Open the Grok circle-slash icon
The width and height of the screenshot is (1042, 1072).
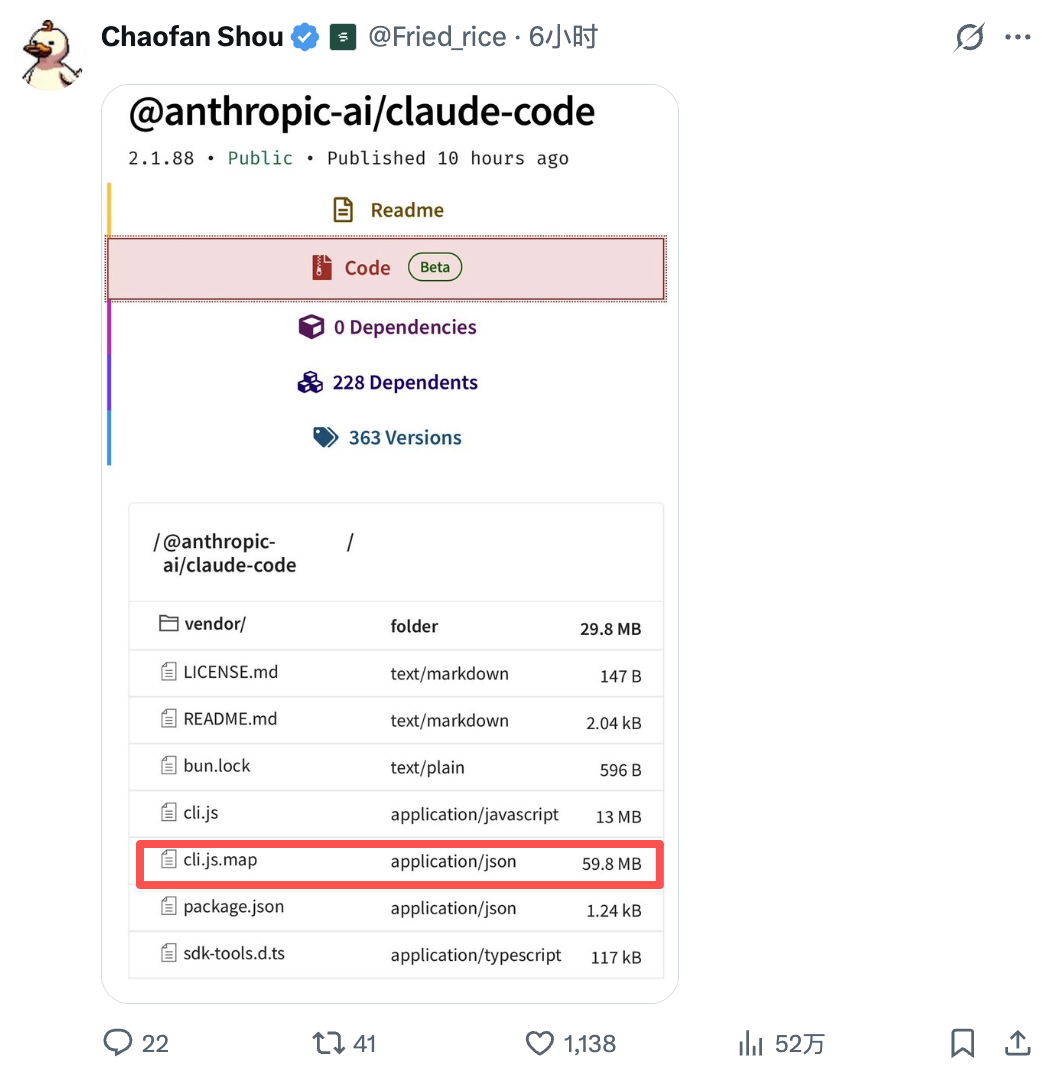(969, 38)
